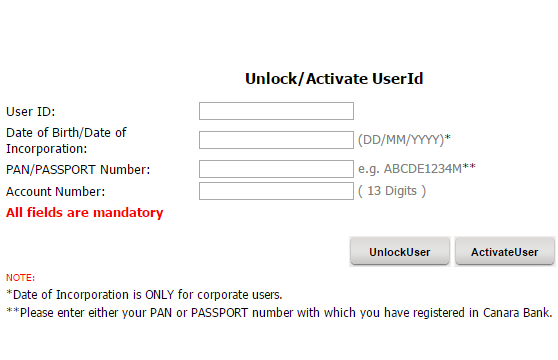The image size is (558, 360).
Task: Focus the Date of Birth input field
Action: [x=276, y=140]
